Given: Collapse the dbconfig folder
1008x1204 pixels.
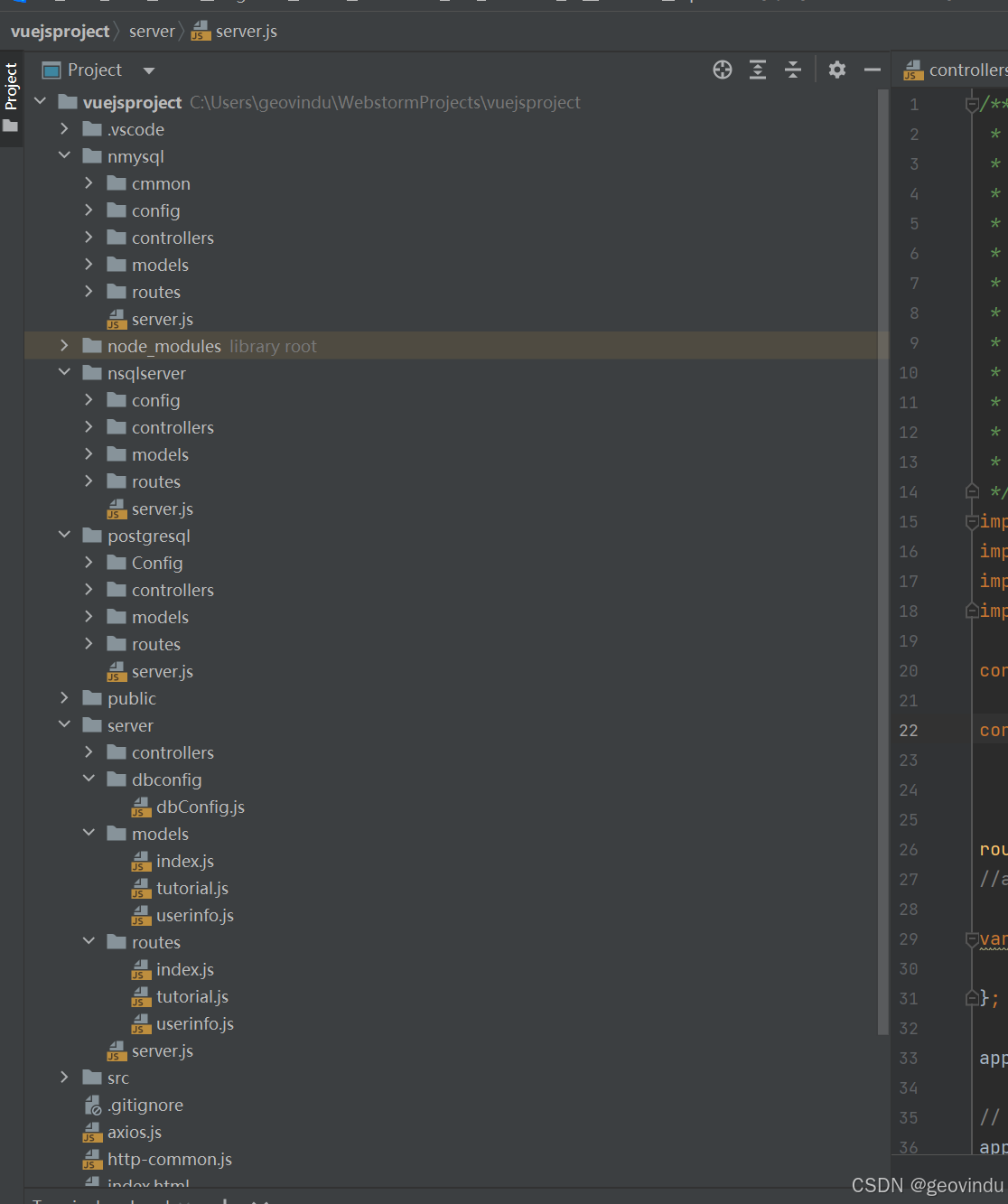Looking at the screenshot, I should [x=89, y=779].
